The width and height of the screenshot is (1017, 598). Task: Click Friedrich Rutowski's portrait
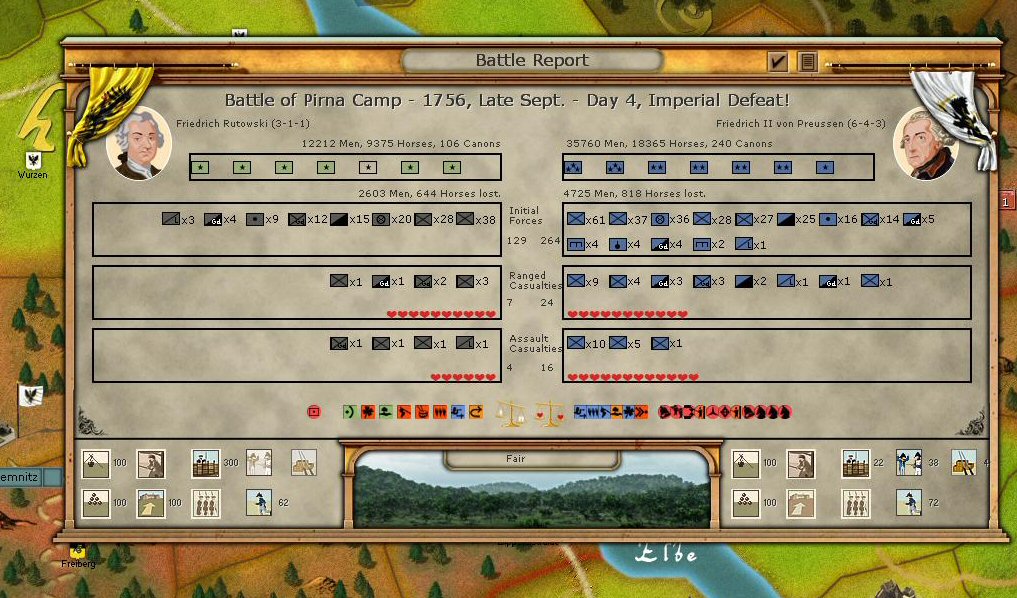click(x=138, y=142)
